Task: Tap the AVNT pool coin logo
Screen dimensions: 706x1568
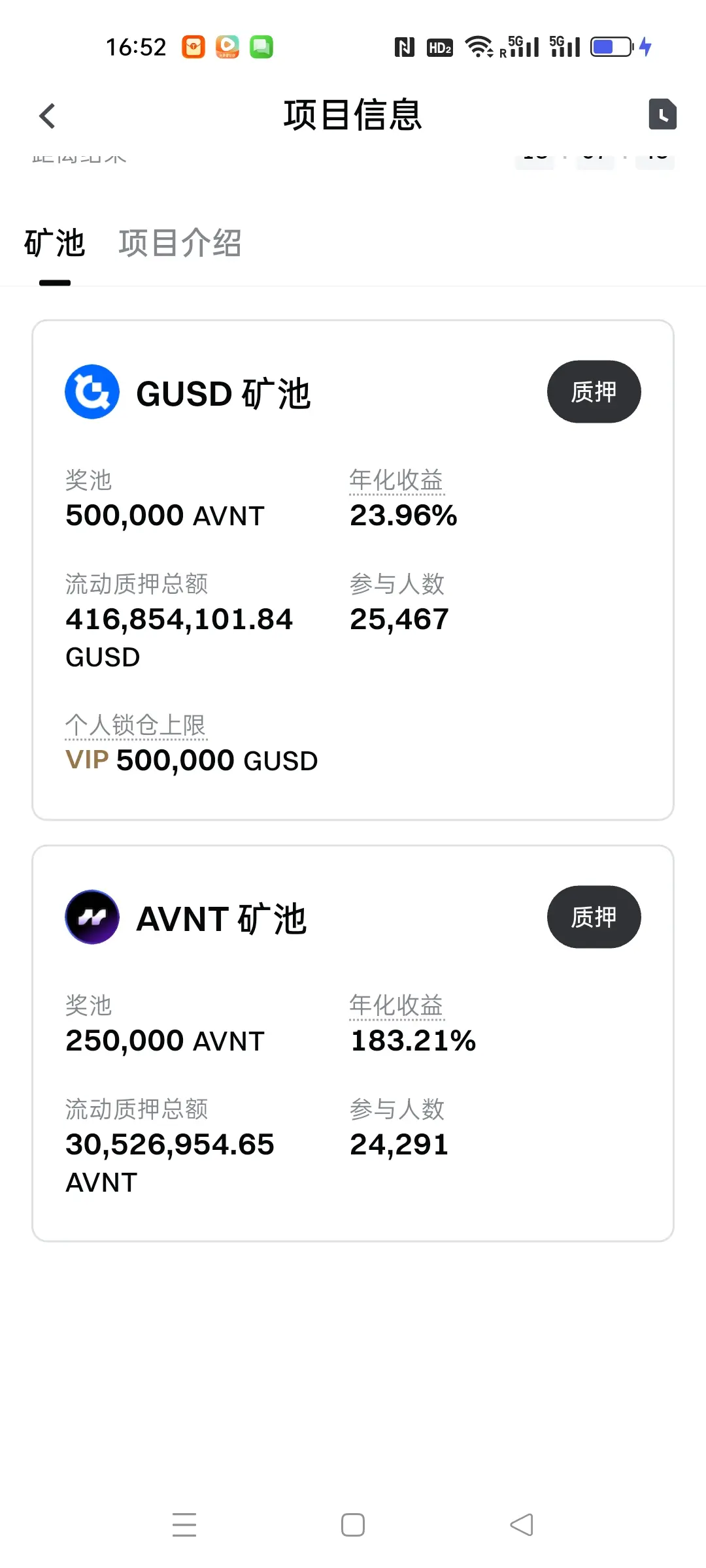Action: click(x=92, y=917)
